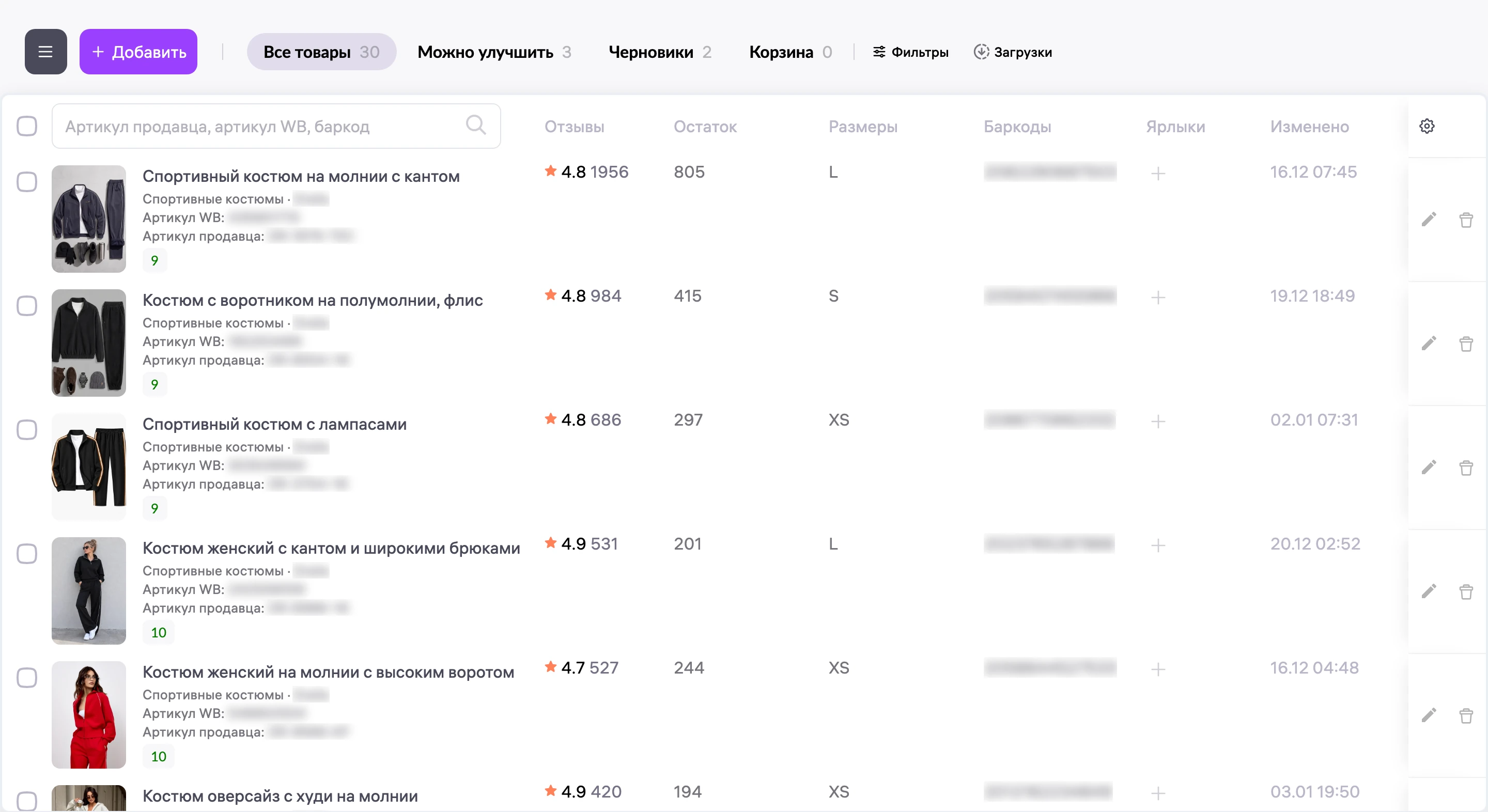
Task: Open the Можно улучшить tab
Action: tap(494, 52)
